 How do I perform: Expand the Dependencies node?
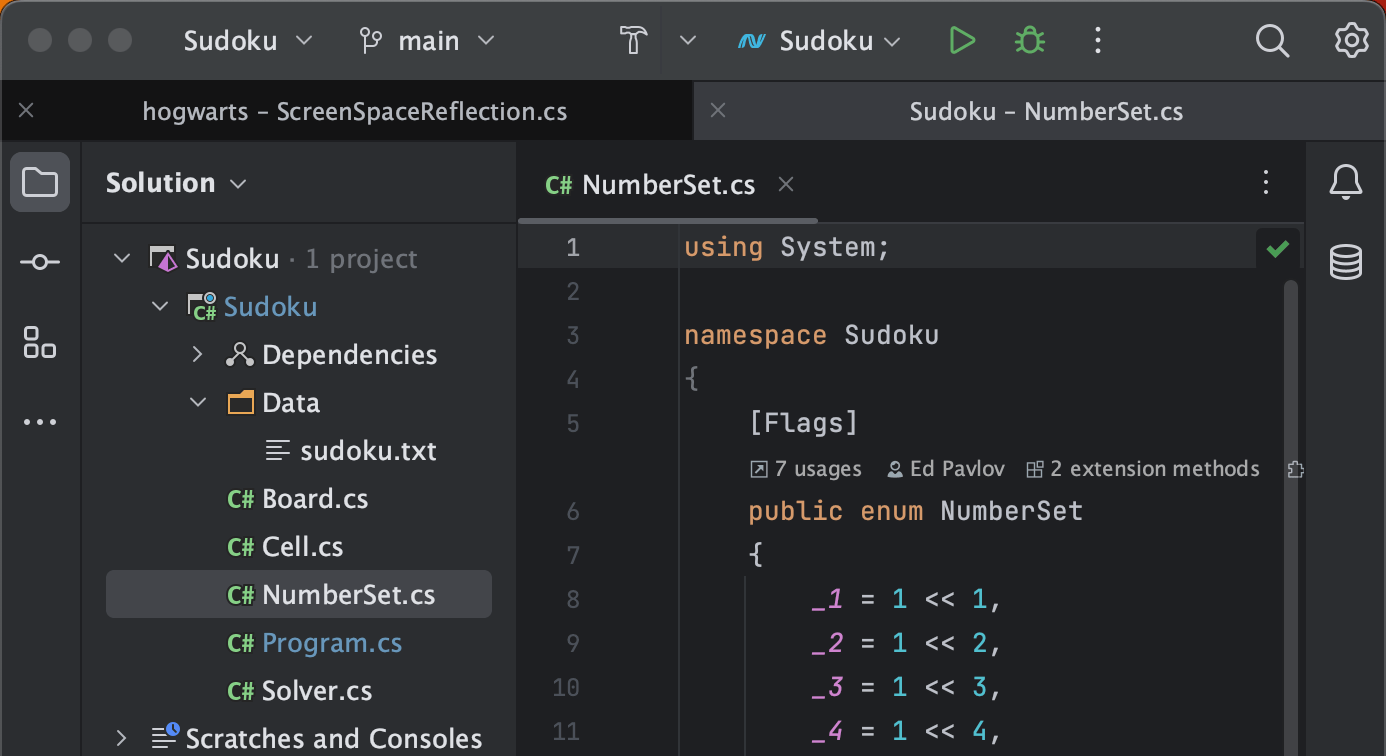[198, 355]
